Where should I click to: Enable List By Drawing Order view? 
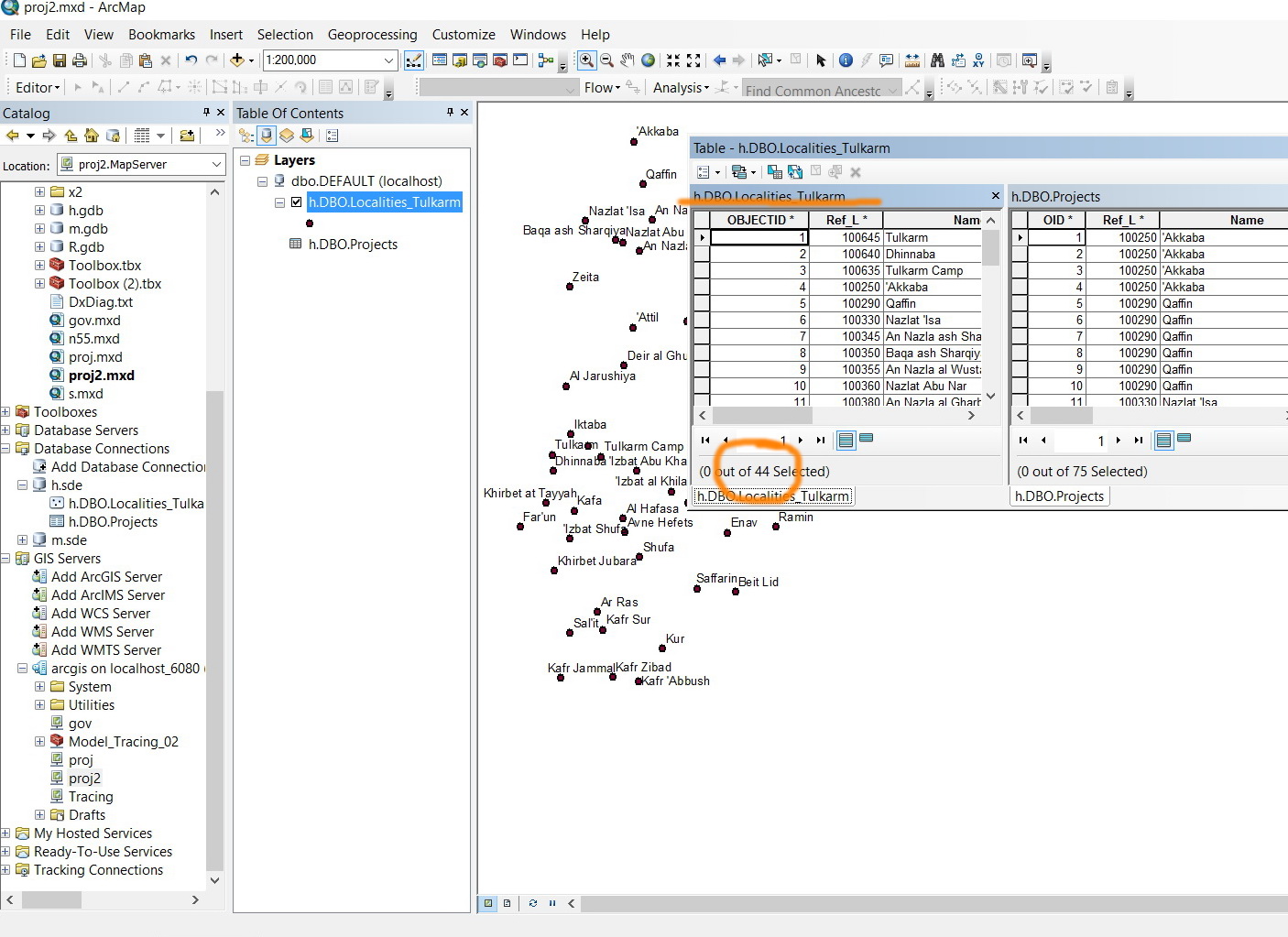[246, 136]
